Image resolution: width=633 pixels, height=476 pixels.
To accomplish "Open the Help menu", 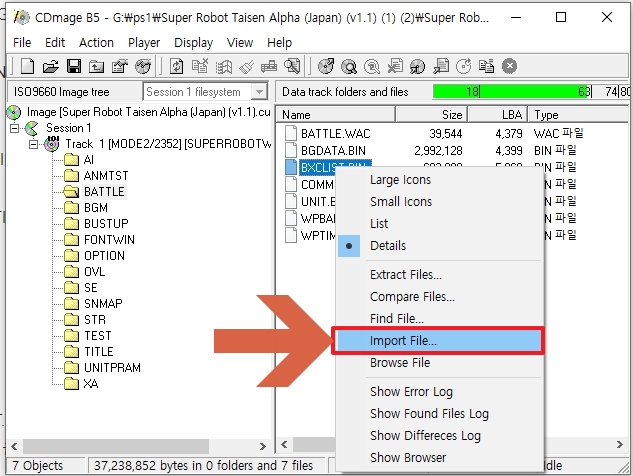I will 279,42.
